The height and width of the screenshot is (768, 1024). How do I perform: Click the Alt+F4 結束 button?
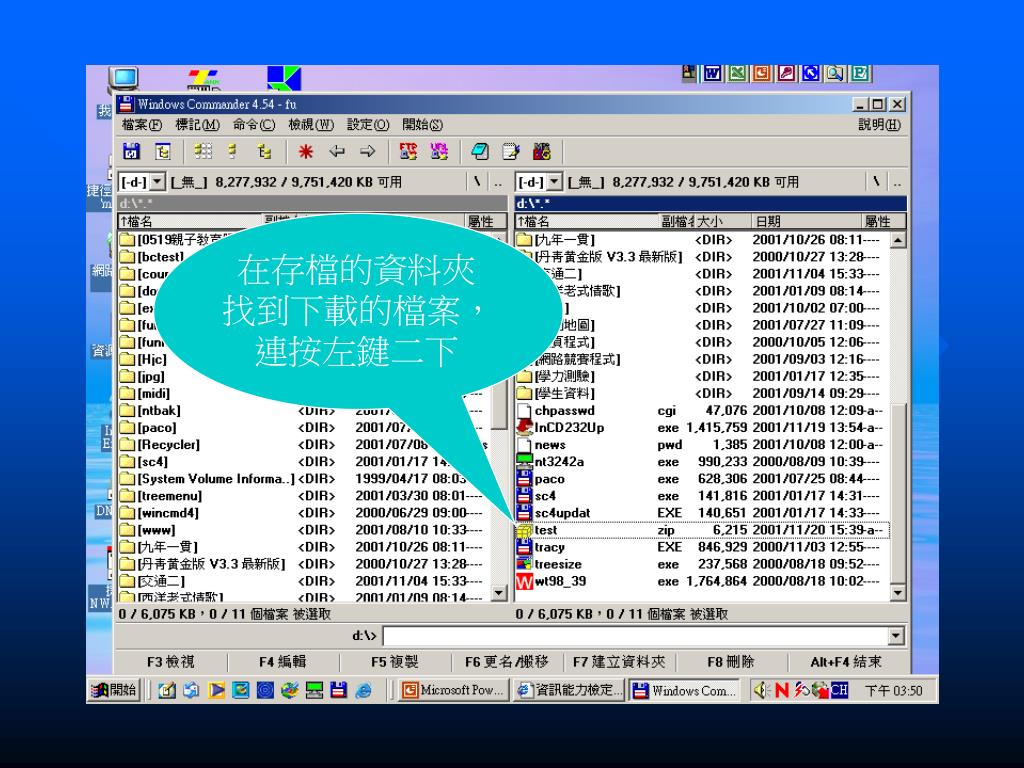(846, 662)
